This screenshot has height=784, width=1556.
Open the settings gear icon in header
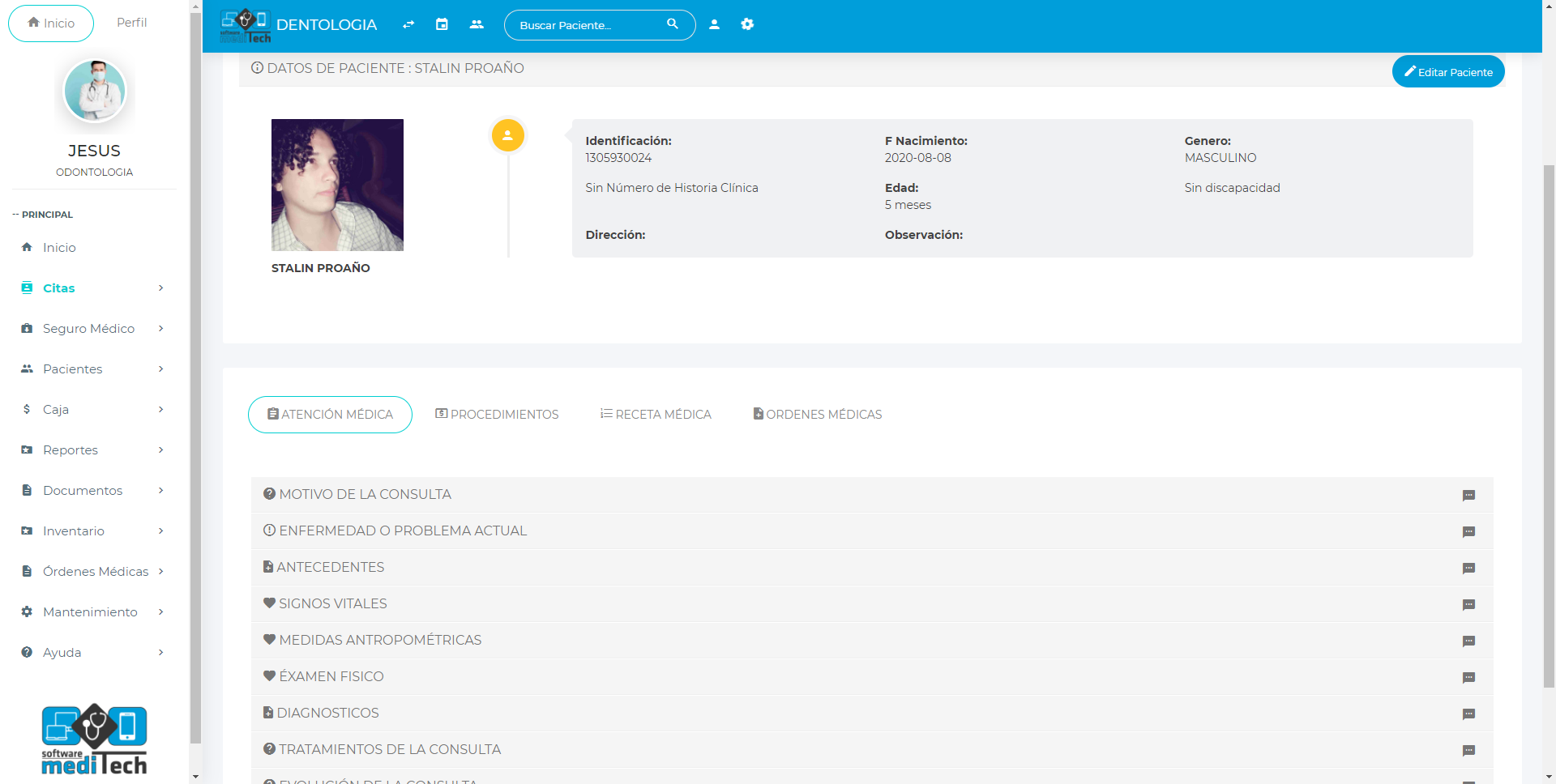[x=747, y=24]
